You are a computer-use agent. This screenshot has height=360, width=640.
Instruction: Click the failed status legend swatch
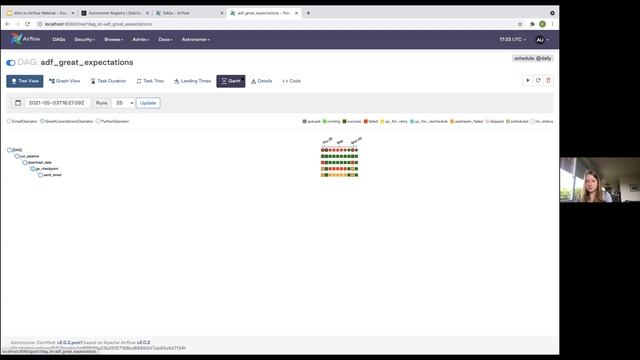(366, 121)
